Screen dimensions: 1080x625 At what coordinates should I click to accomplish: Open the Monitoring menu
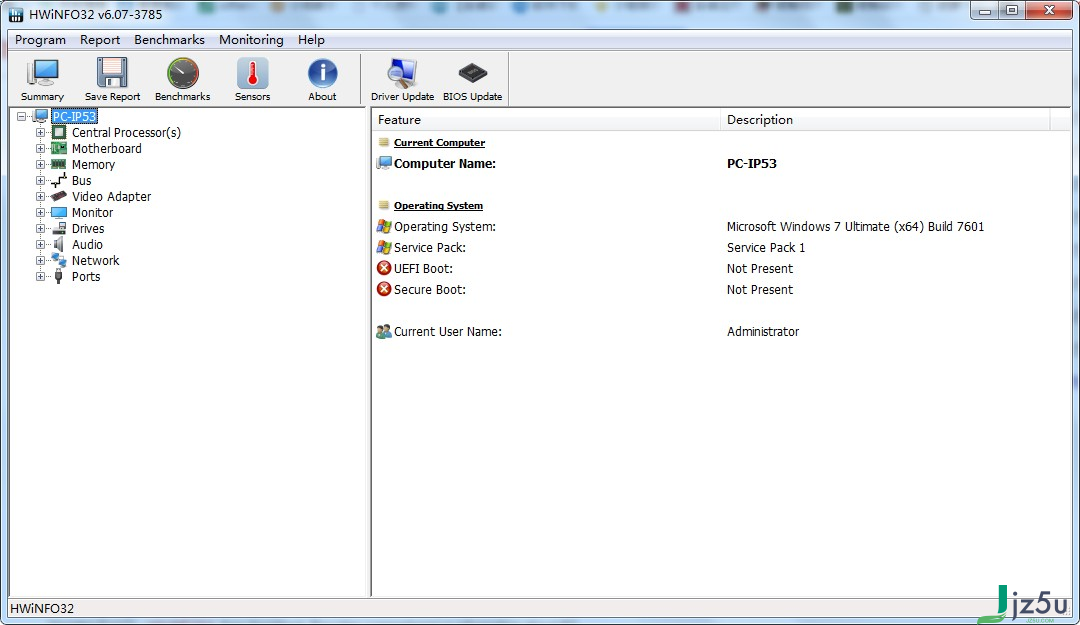click(251, 40)
